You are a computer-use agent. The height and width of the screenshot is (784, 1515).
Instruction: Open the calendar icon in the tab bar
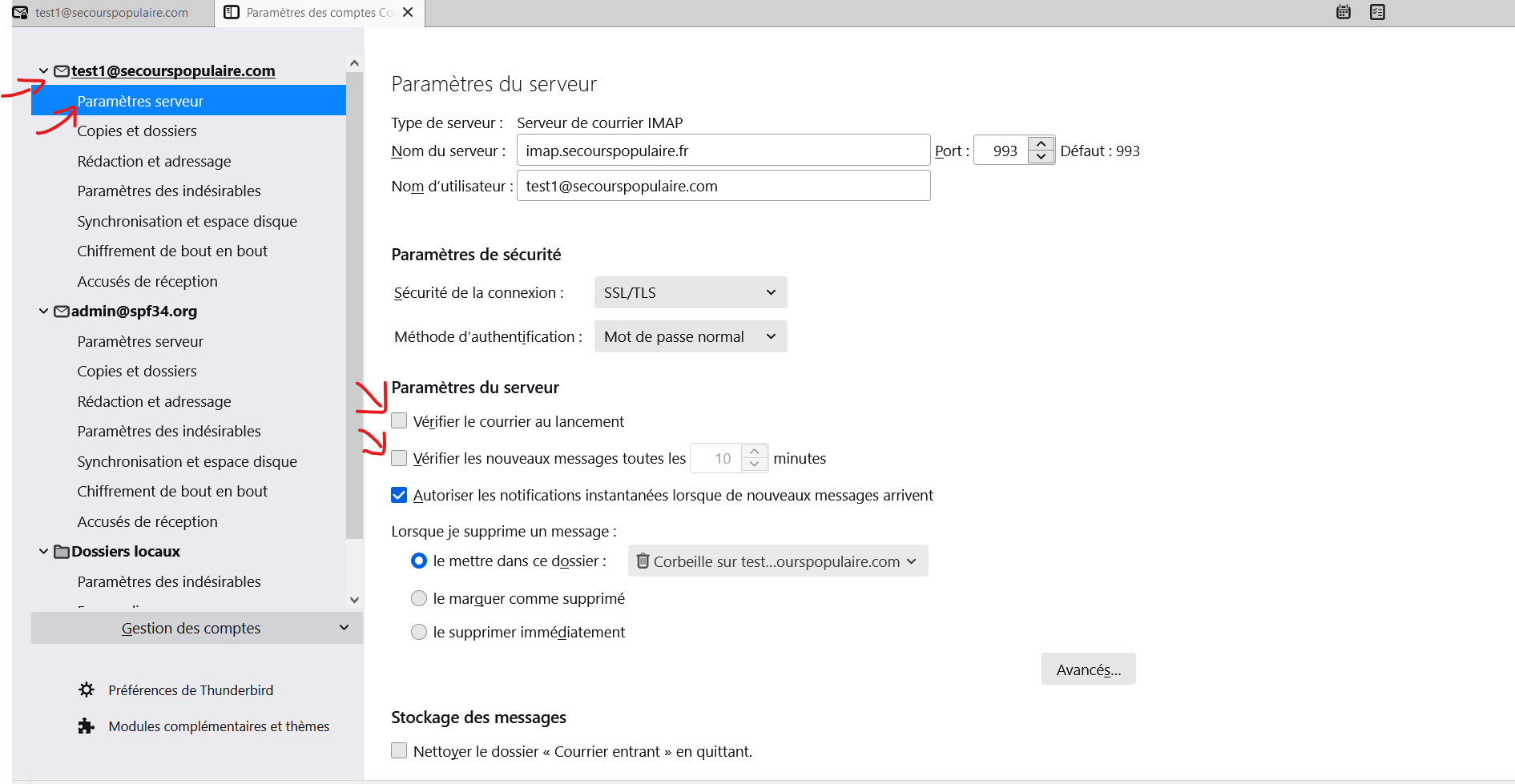click(x=1344, y=12)
